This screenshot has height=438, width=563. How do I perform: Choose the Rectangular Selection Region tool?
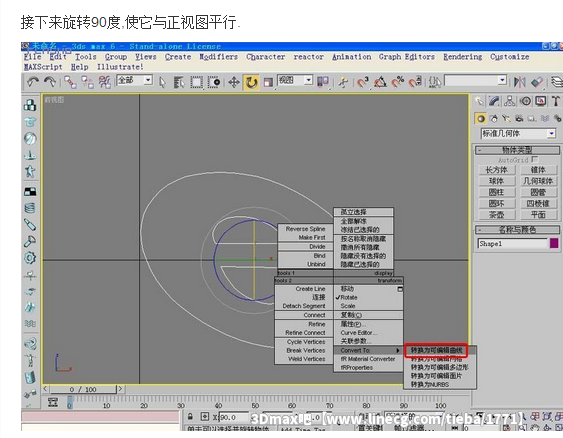[x=196, y=82]
